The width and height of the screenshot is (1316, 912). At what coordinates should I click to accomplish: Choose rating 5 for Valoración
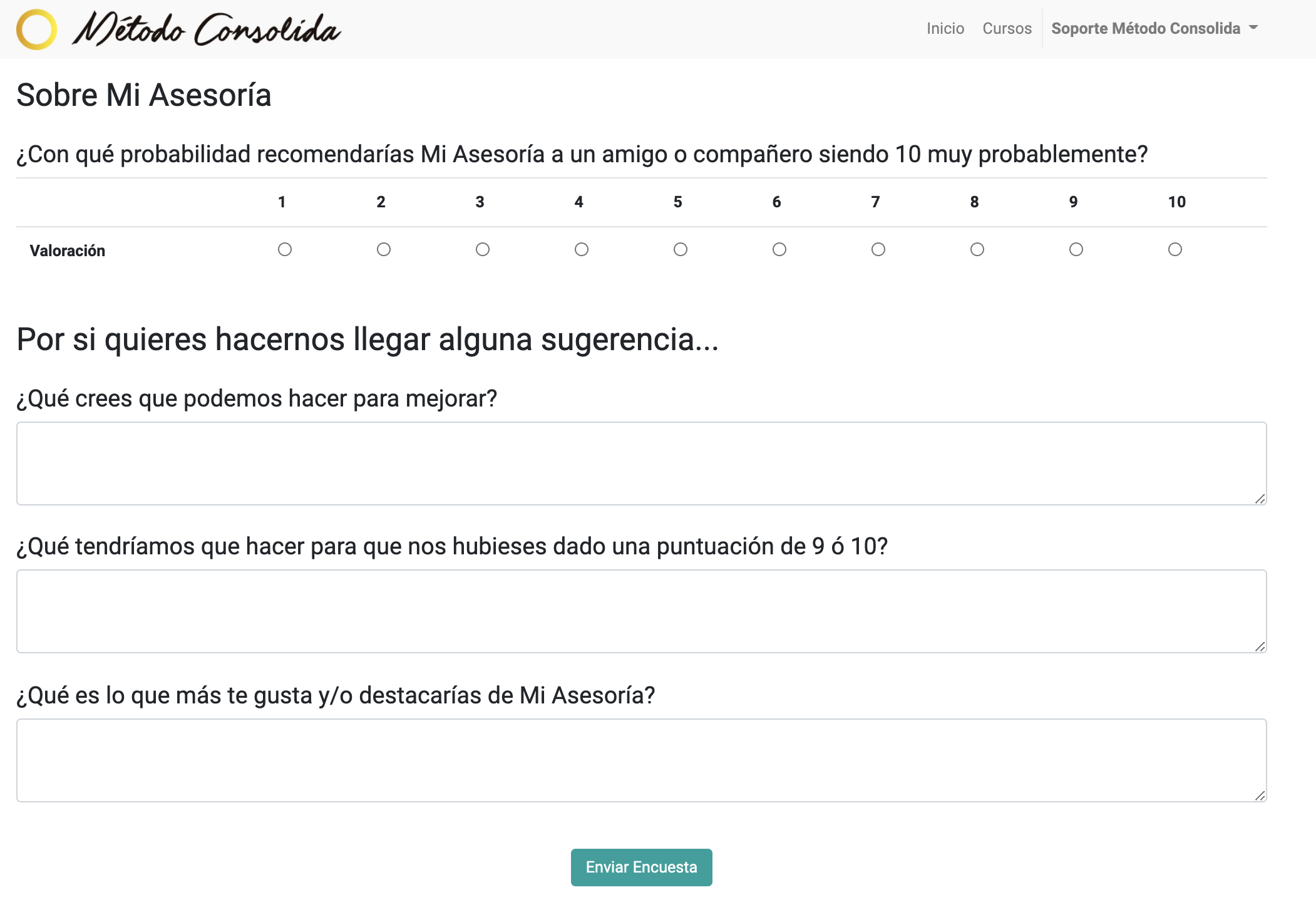pos(681,249)
